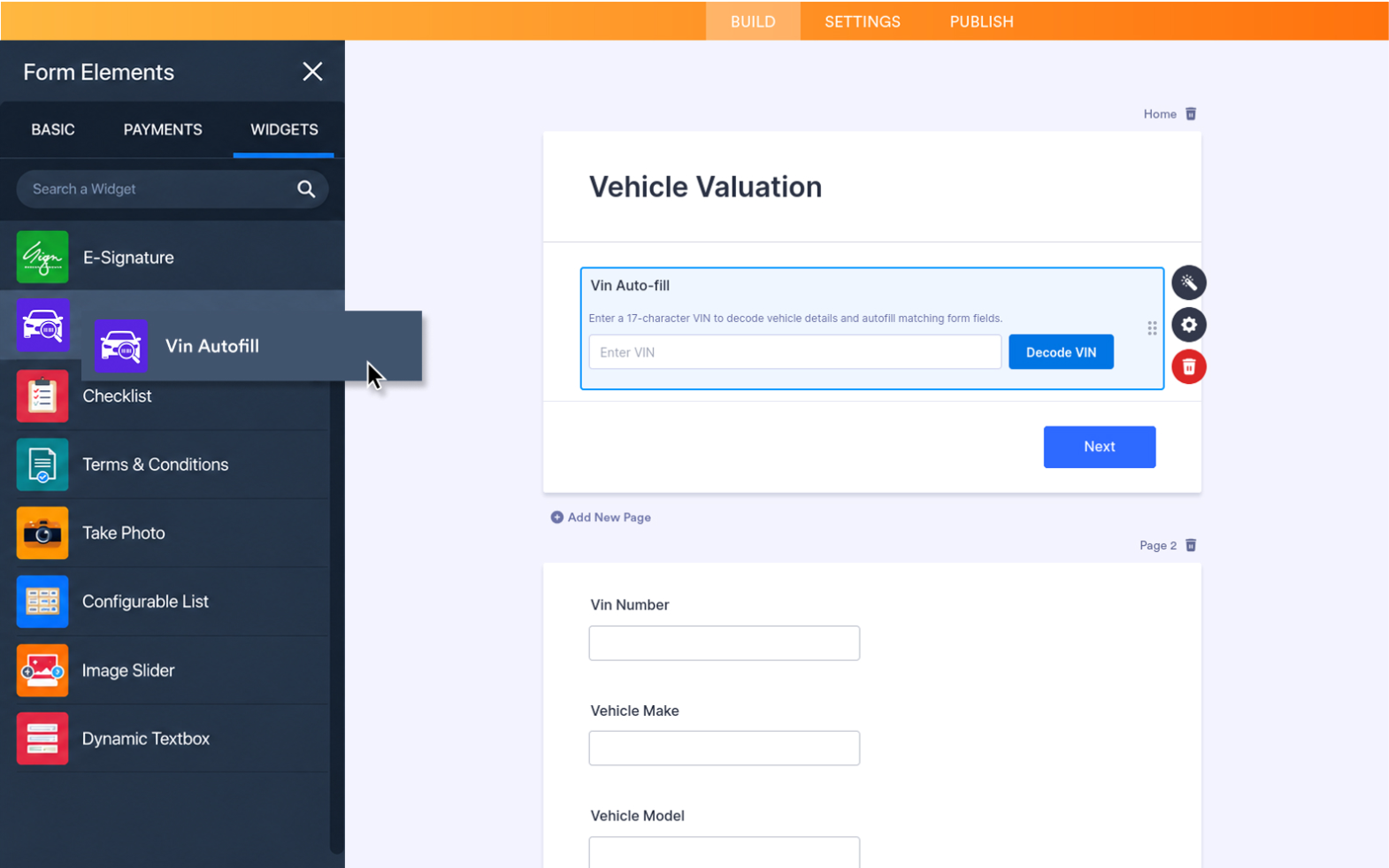Click the Vehicle Make text field
The width and height of the screenshot is (1389, 868).
point(724,748)
